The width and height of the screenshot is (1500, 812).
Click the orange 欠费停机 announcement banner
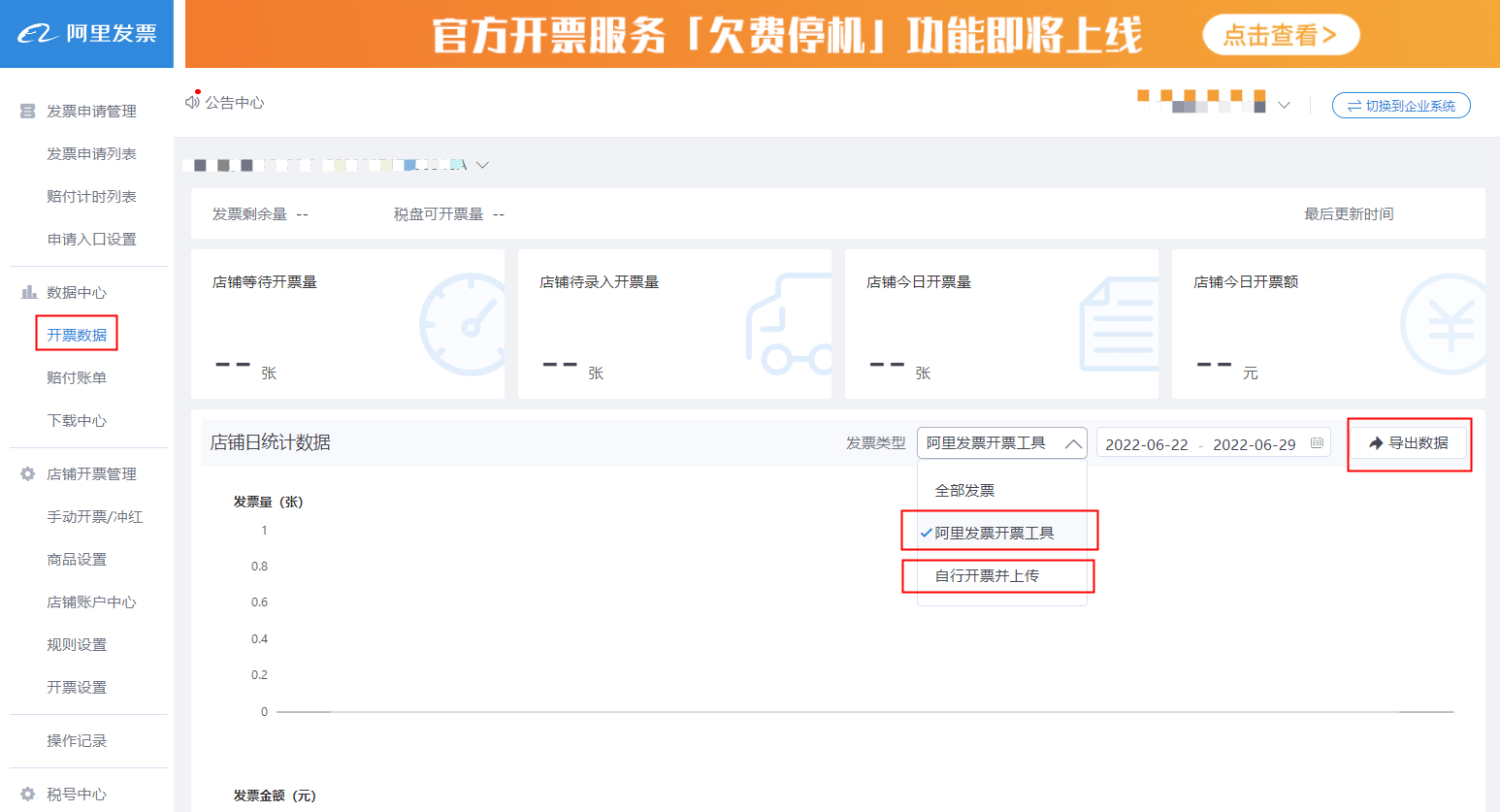tap(842, 34)
